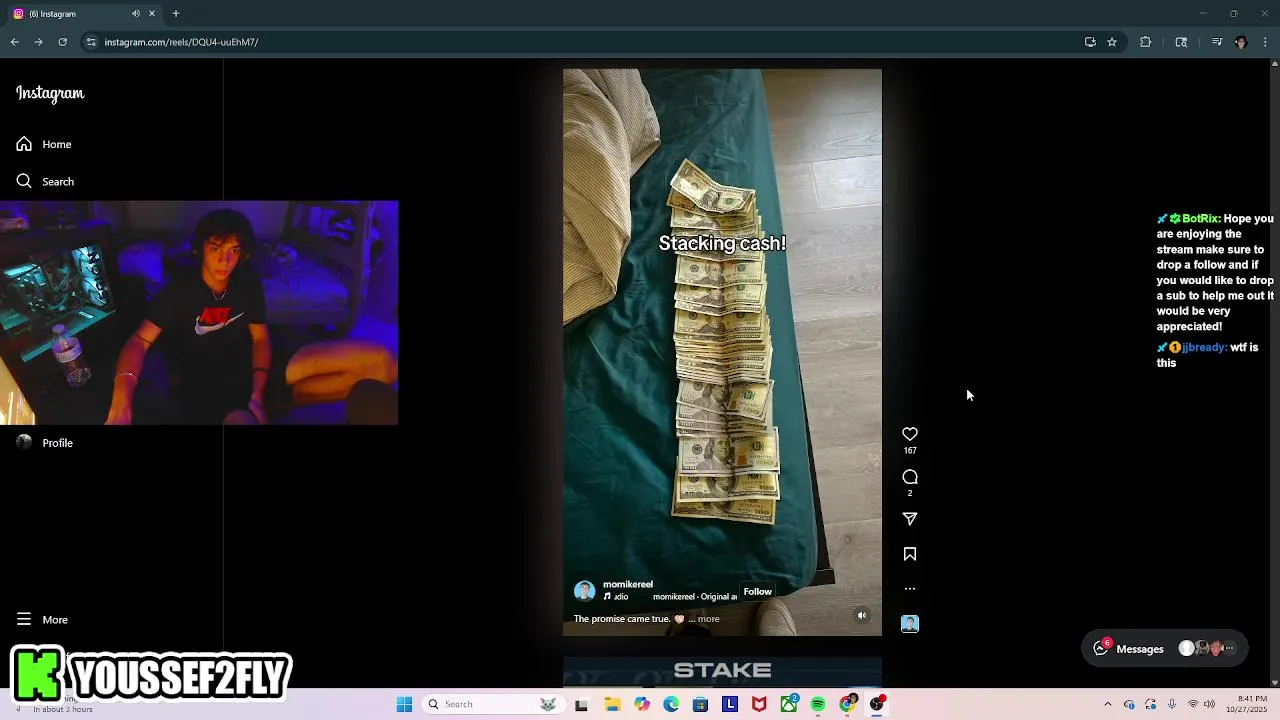The image size is (1280, 720).
Task: Follow the momikereel account
Action: point(758,591)
